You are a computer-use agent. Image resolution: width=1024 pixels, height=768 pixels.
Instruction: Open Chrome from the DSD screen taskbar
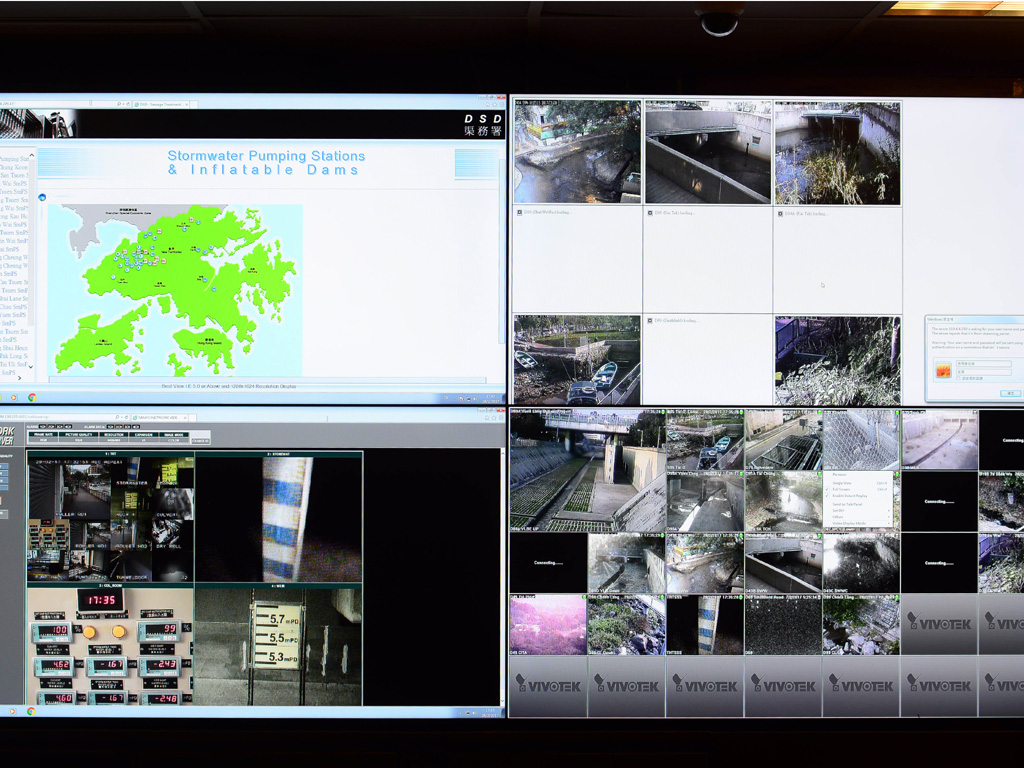[32, 397]
